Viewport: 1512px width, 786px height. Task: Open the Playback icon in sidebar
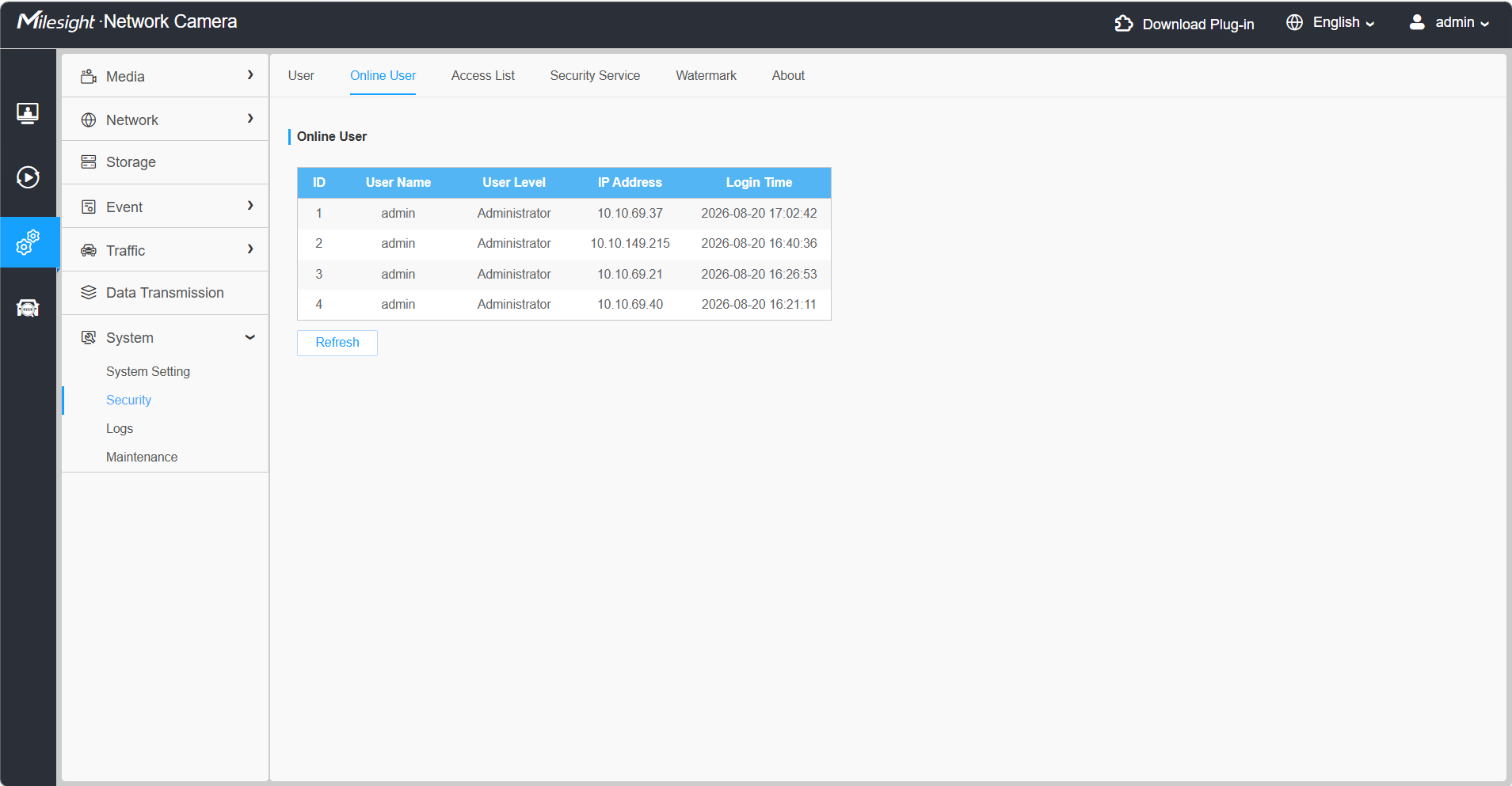click(x=28, y=177)
